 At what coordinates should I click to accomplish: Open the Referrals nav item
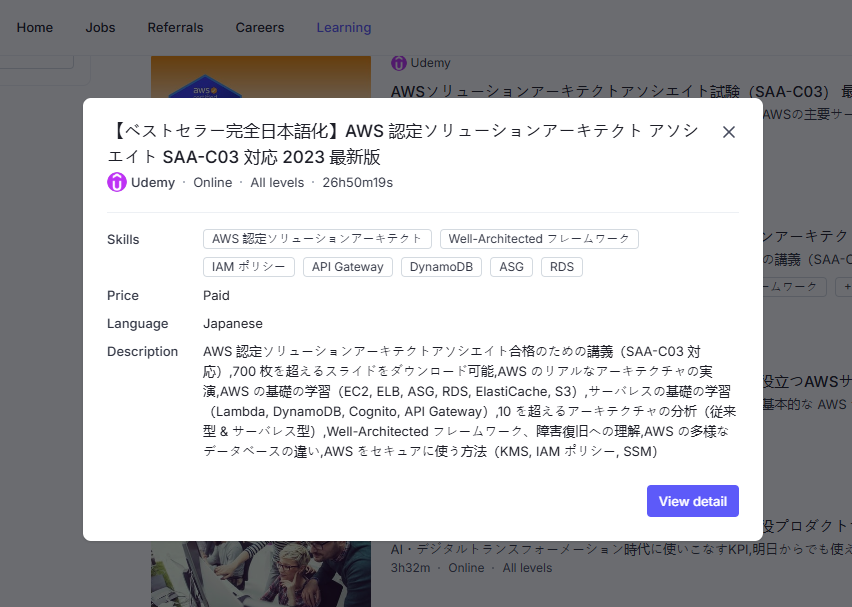coord(176,28)
